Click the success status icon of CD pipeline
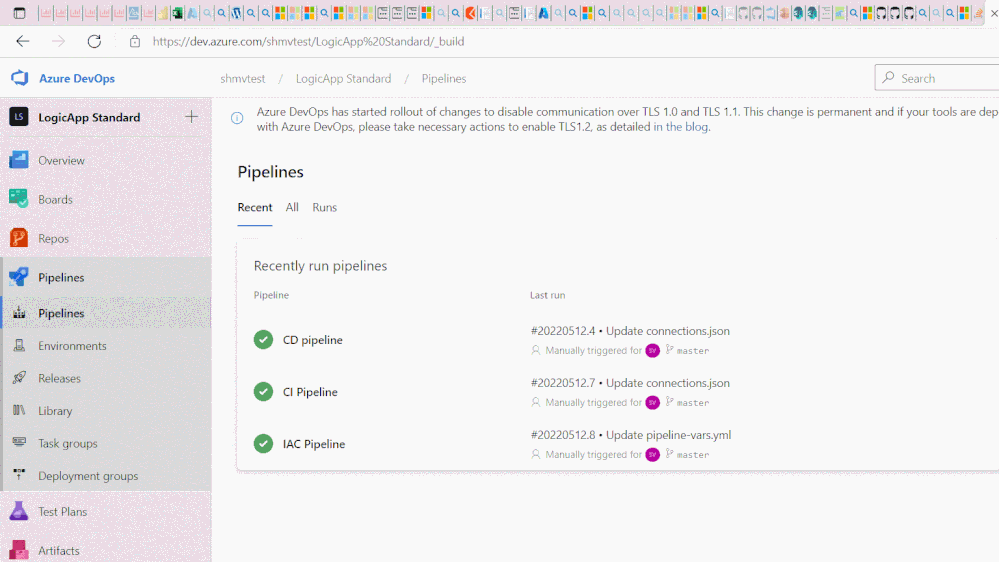Viewport: 999px width, 562px height. (263, 340)
